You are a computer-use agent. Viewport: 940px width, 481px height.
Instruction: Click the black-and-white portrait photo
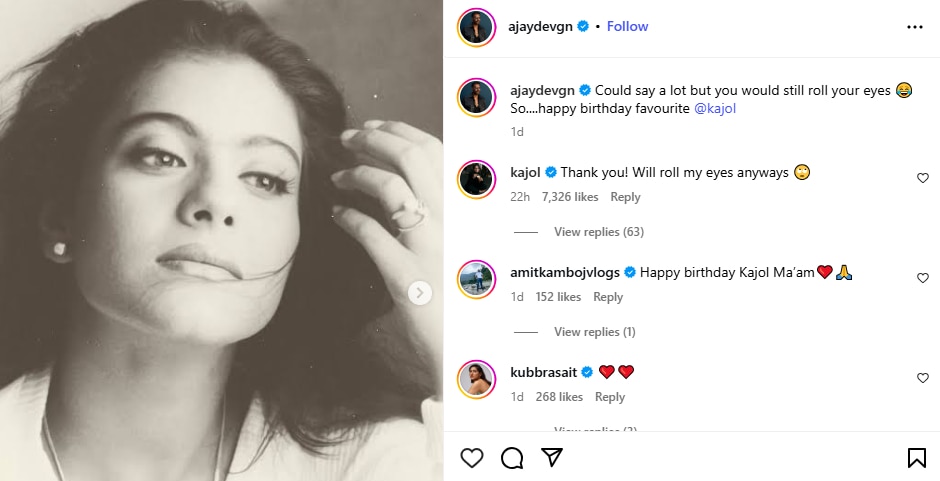220,240
